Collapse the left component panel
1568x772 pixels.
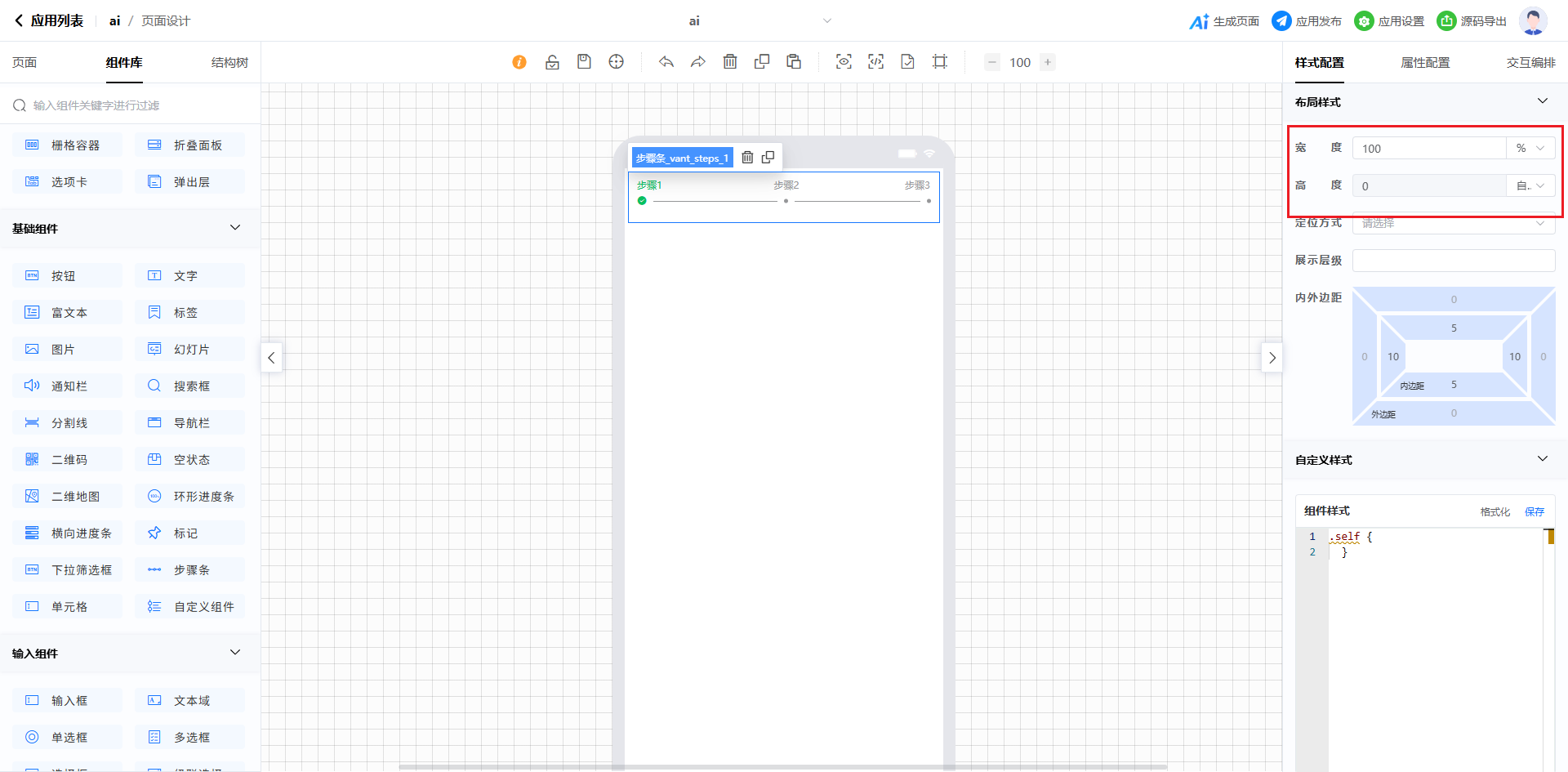[271, 358]
